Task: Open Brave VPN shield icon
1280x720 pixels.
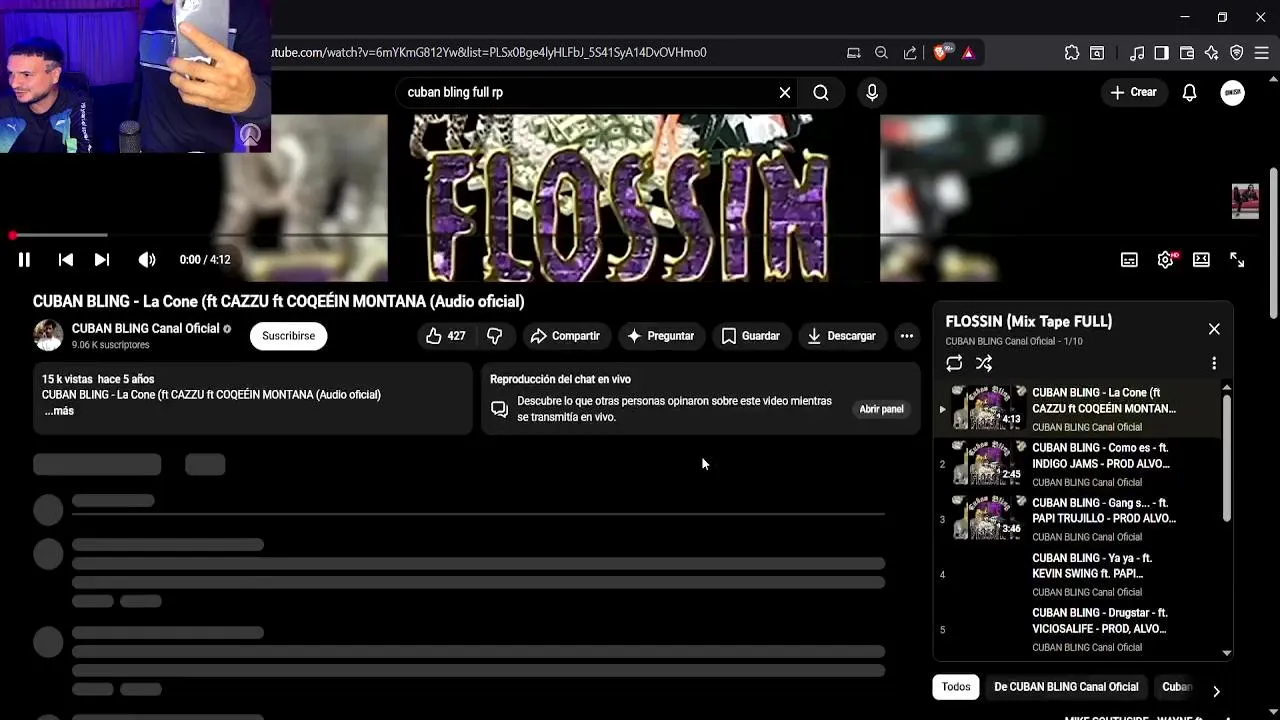Action: pyautogui.click(x=1237, y=53)
